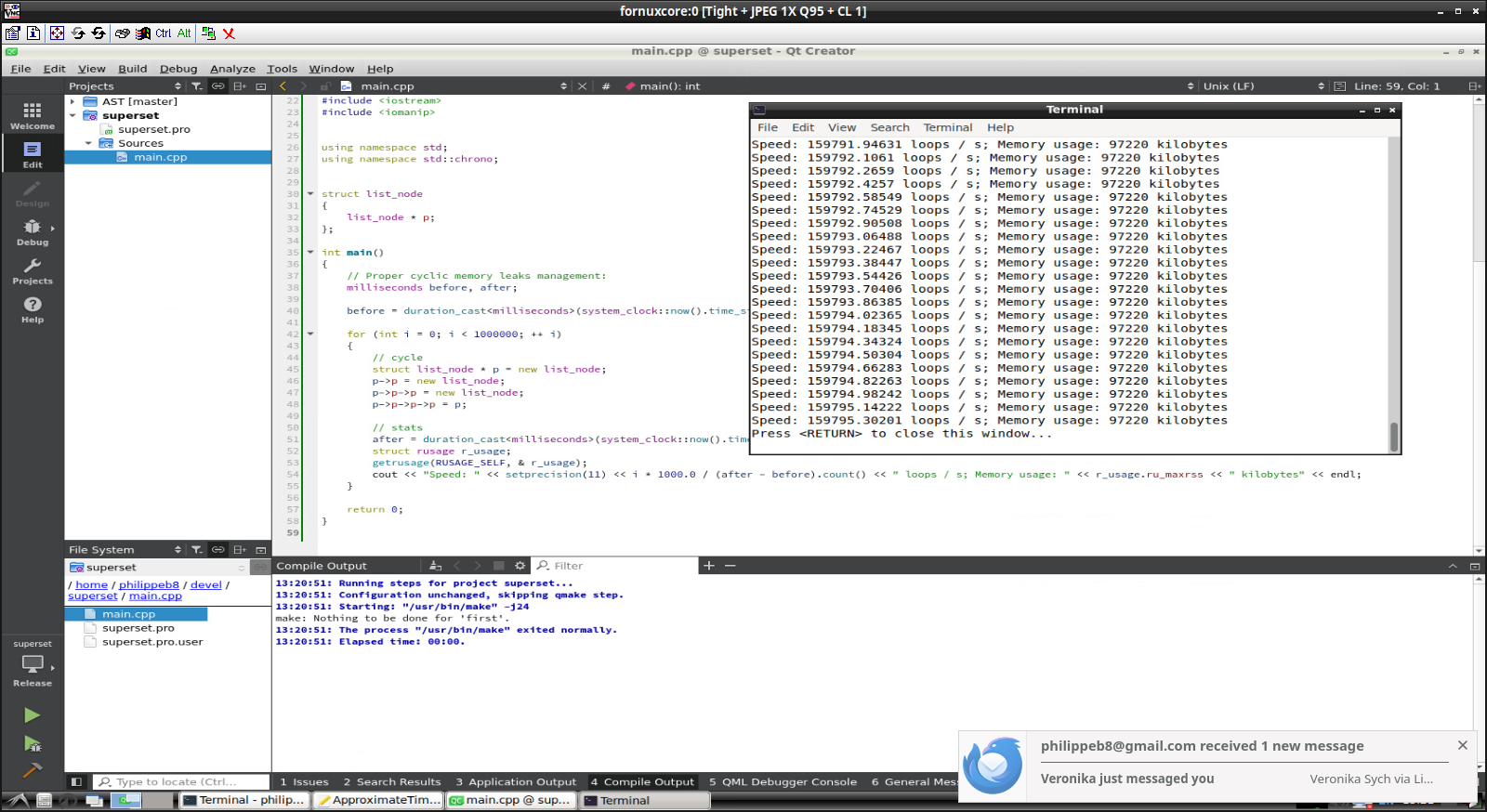This screenshot has height=812, width=1487.
Task: Split the editor with top-right icon
Action: 1474,86
